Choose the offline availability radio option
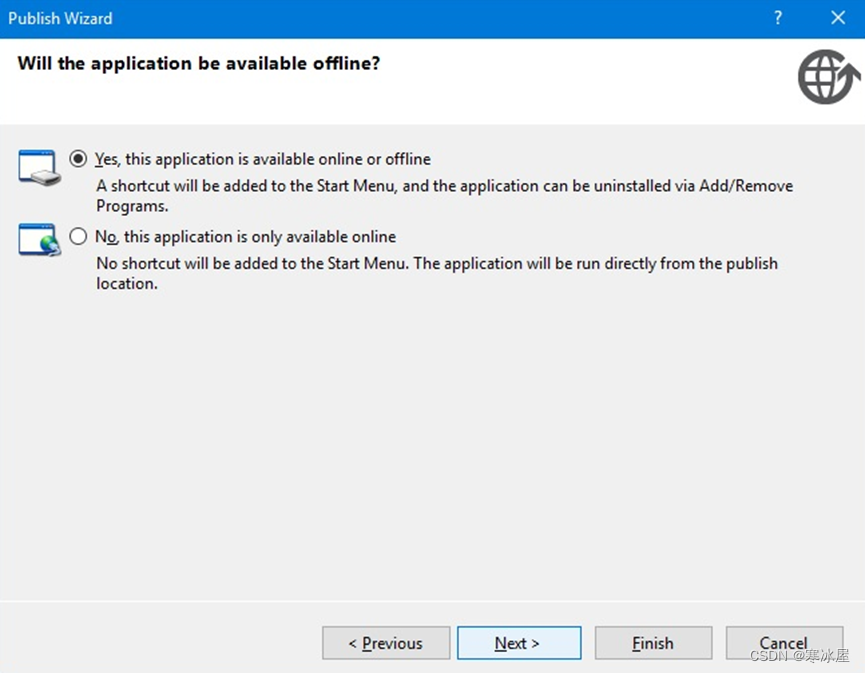Image resolution: width=865 pixels, height=673 pixels. (x=78, y=158)
